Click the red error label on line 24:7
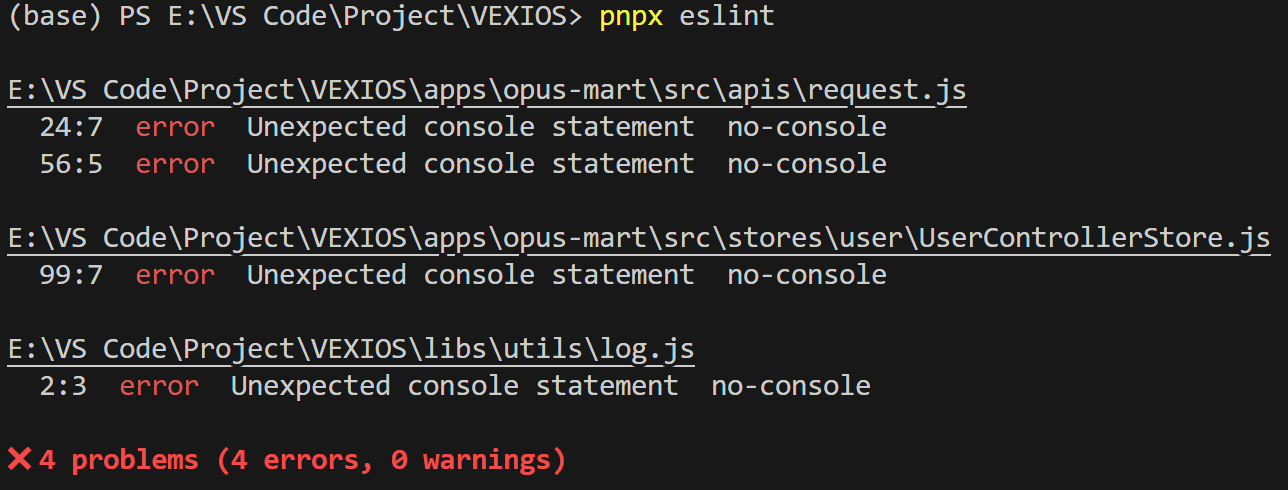 point(175,127)
